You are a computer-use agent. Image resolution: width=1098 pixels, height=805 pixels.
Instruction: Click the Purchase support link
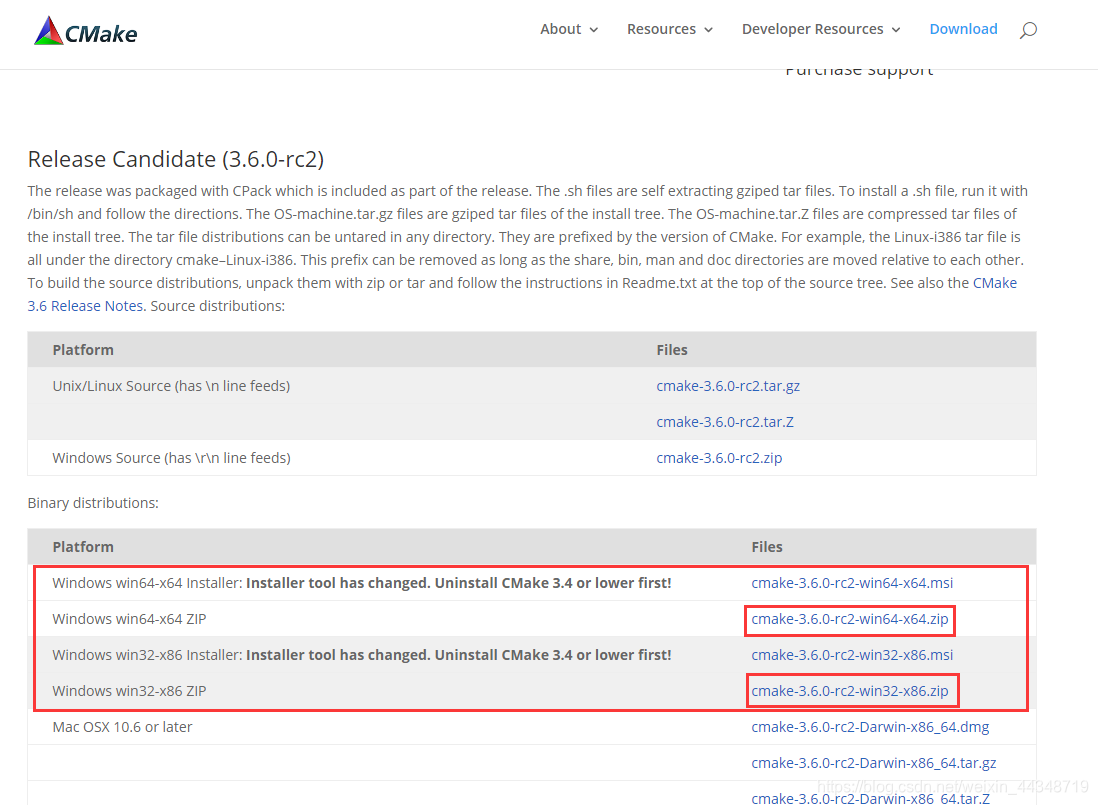point(858,68)
